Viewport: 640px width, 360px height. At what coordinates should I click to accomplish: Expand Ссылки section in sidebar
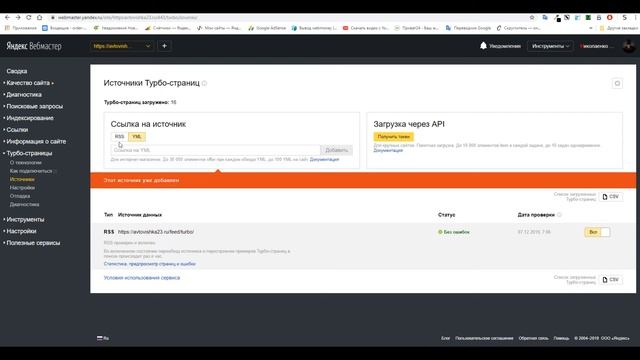[17, 130]
